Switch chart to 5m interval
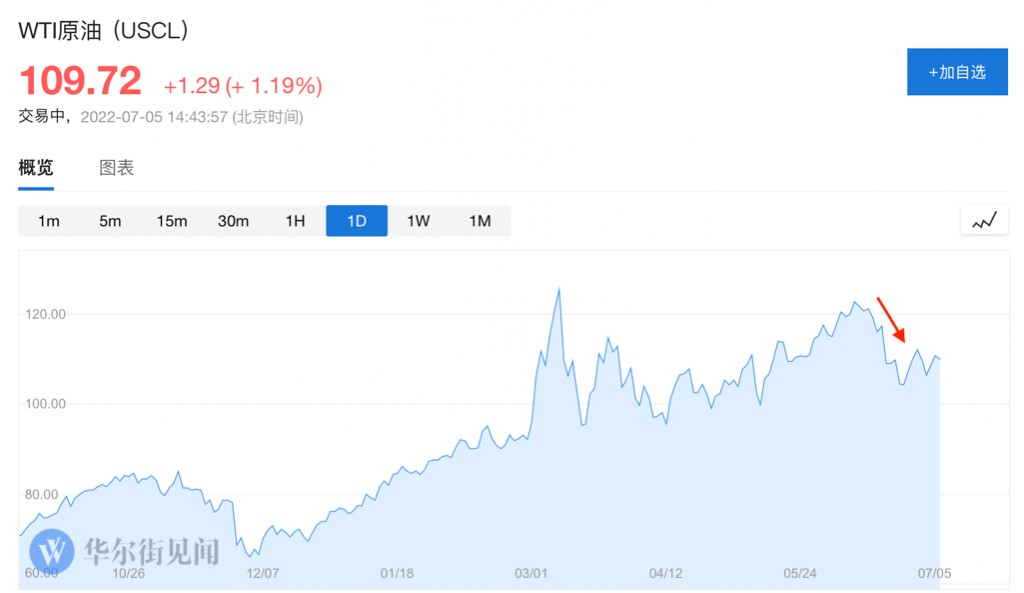1024x593 pixels. pos(110,221)
